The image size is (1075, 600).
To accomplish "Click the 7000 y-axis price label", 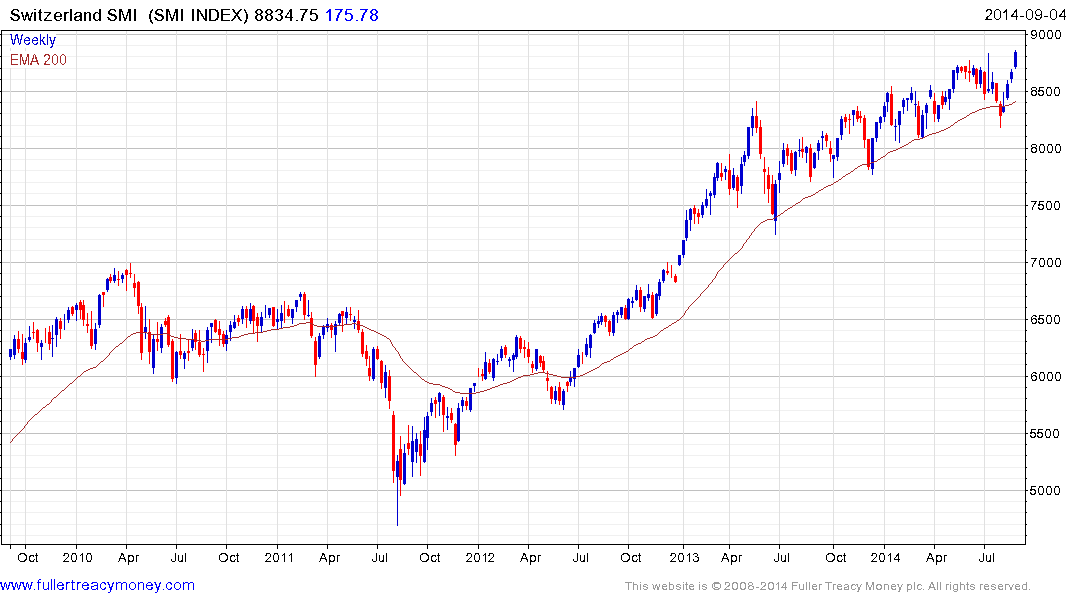I will 1046,262.
